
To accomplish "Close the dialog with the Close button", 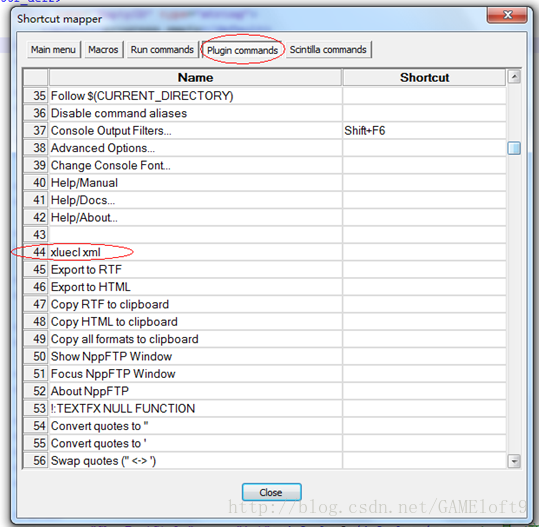I will pos(272,492).
